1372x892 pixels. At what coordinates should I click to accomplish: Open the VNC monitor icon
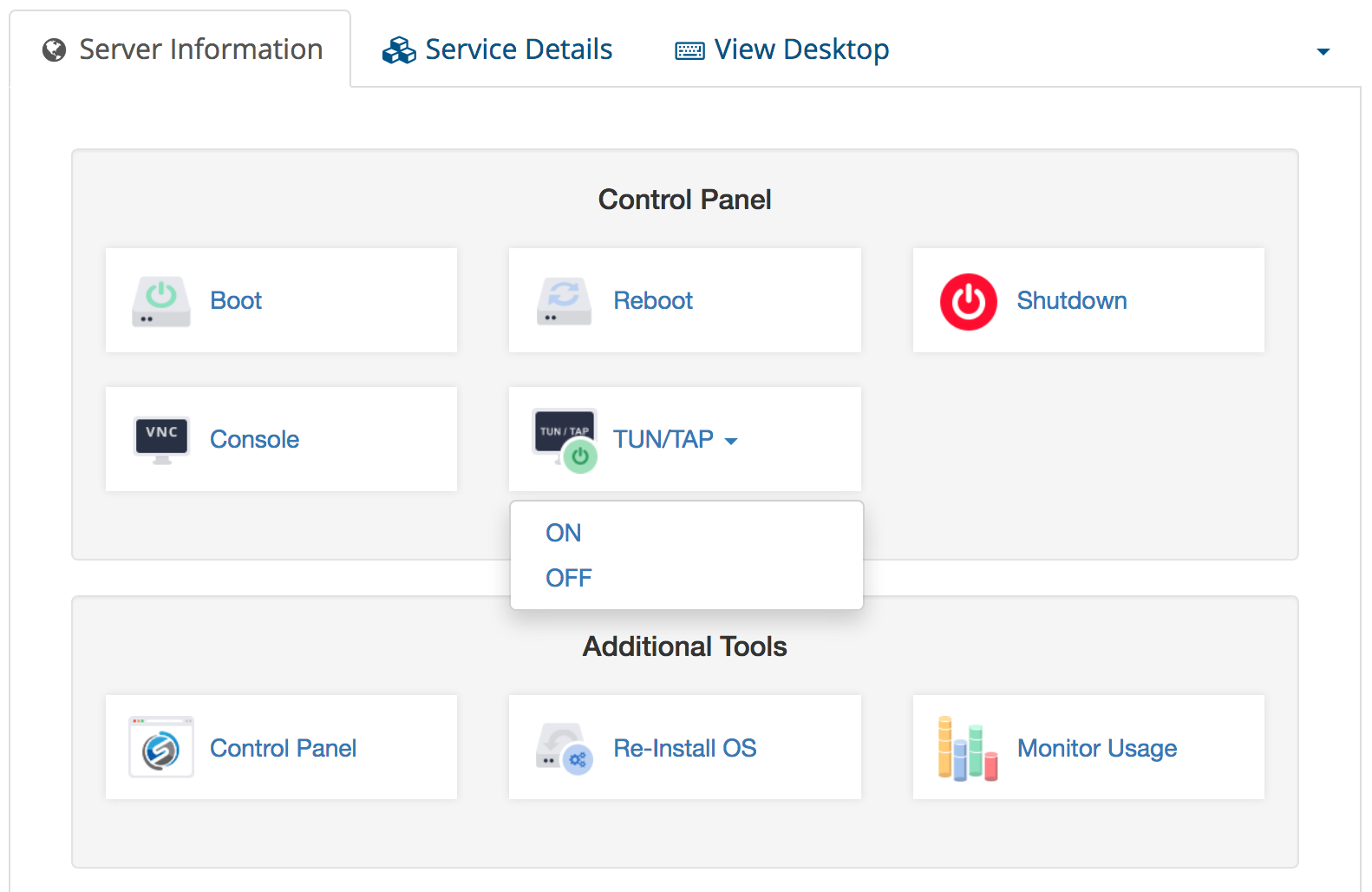(161, 439)
